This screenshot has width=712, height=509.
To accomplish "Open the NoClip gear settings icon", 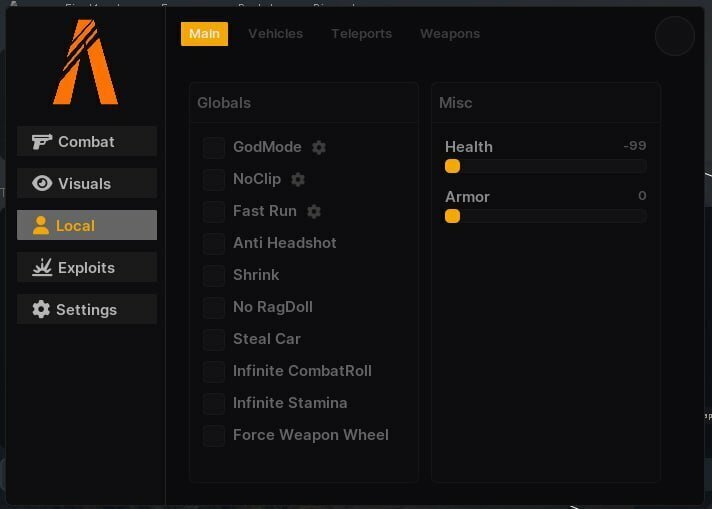I will click(x=298, y=179).
